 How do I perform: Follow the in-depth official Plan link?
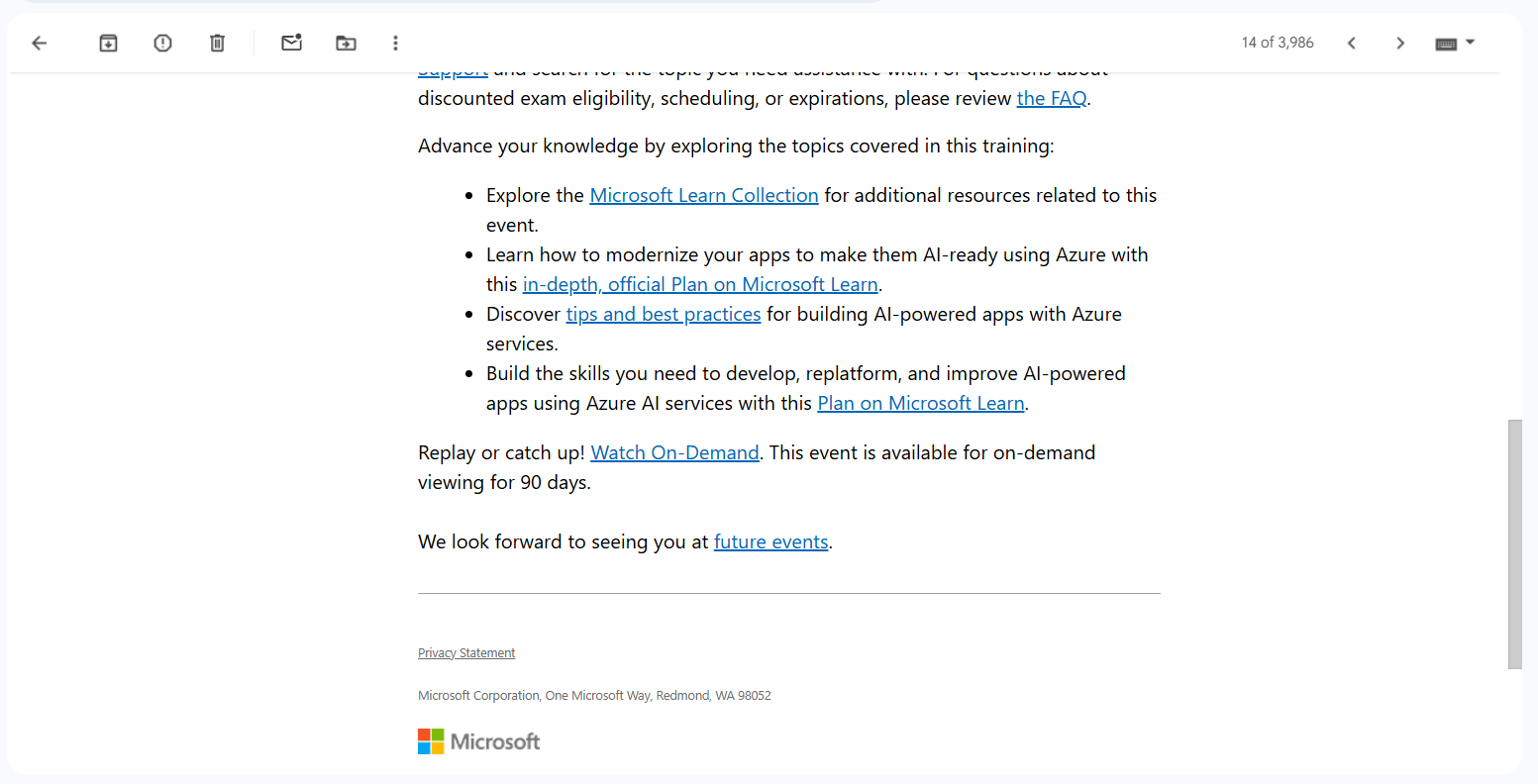tap(700, 284)
